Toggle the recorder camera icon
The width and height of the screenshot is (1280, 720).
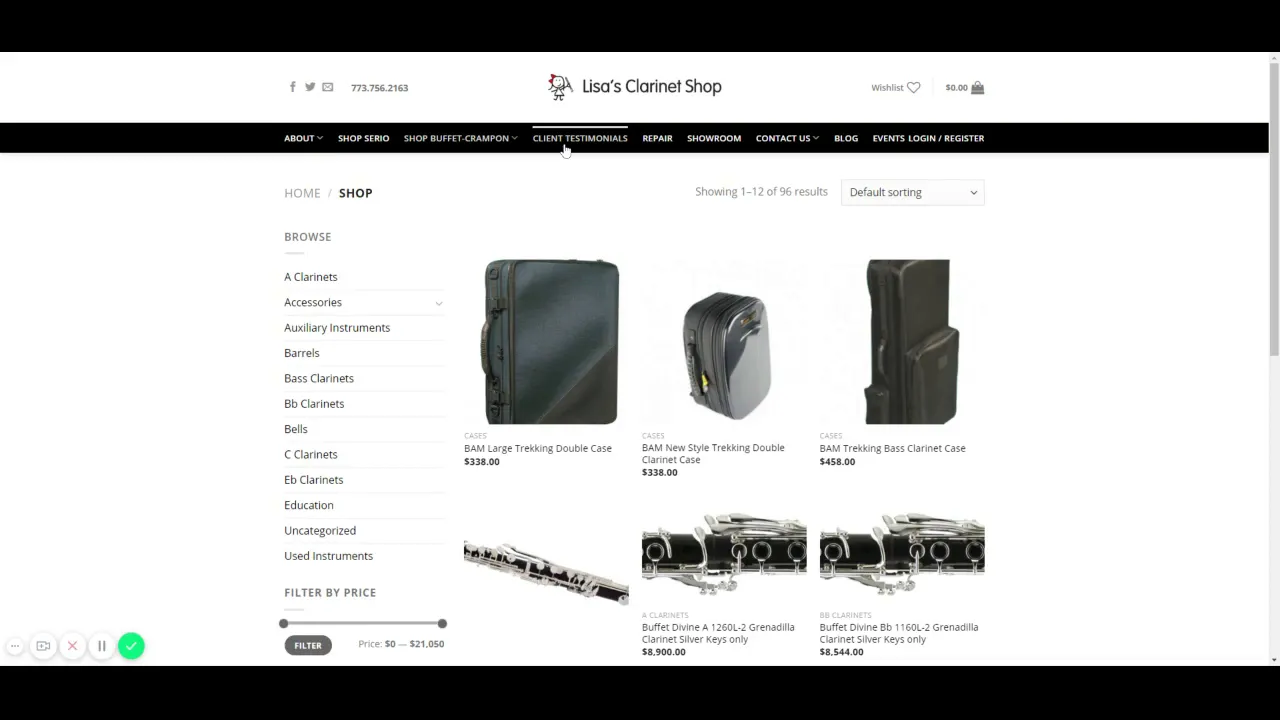click(x=43, y=646)
